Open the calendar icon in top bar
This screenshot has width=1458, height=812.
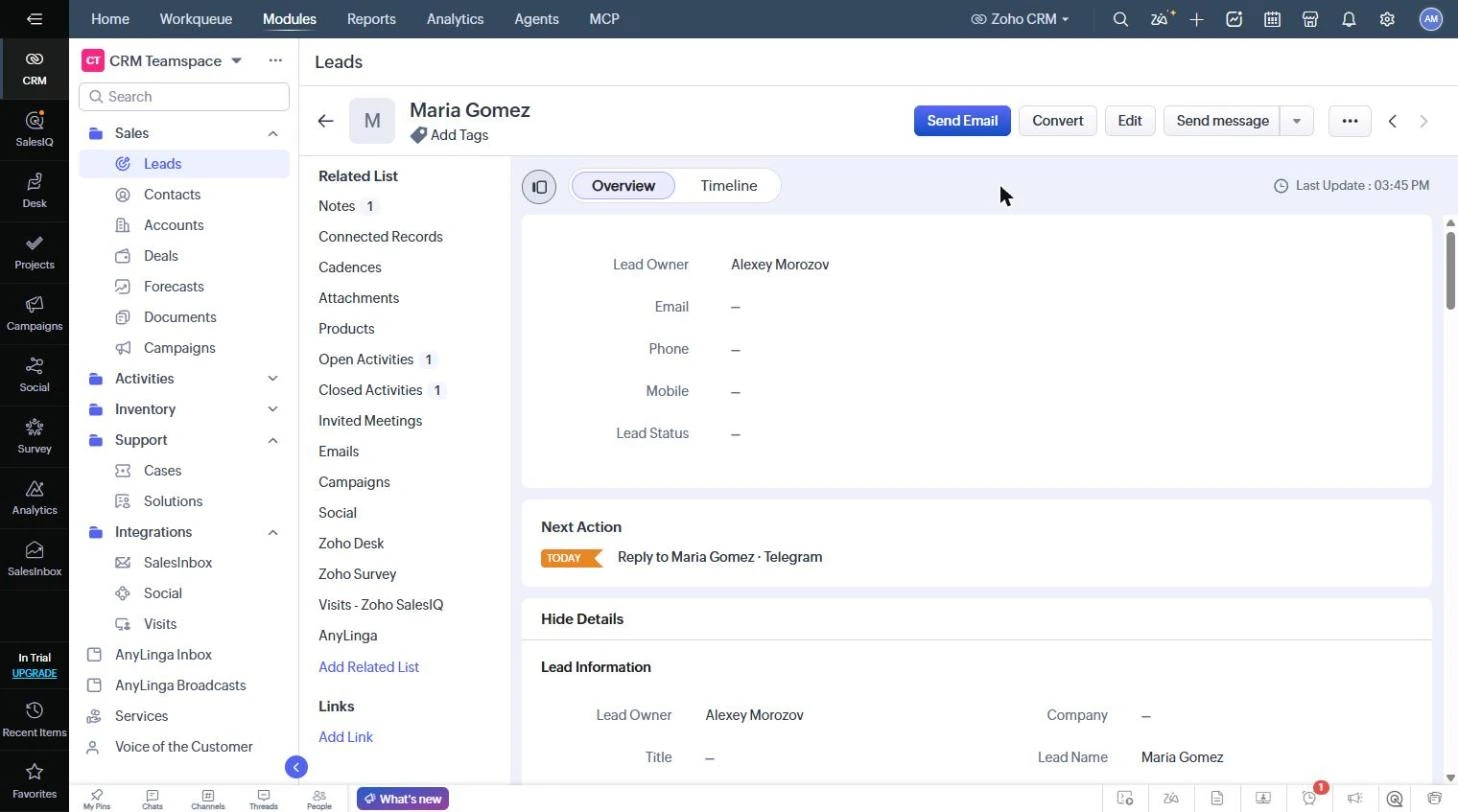pos(1273,19)
